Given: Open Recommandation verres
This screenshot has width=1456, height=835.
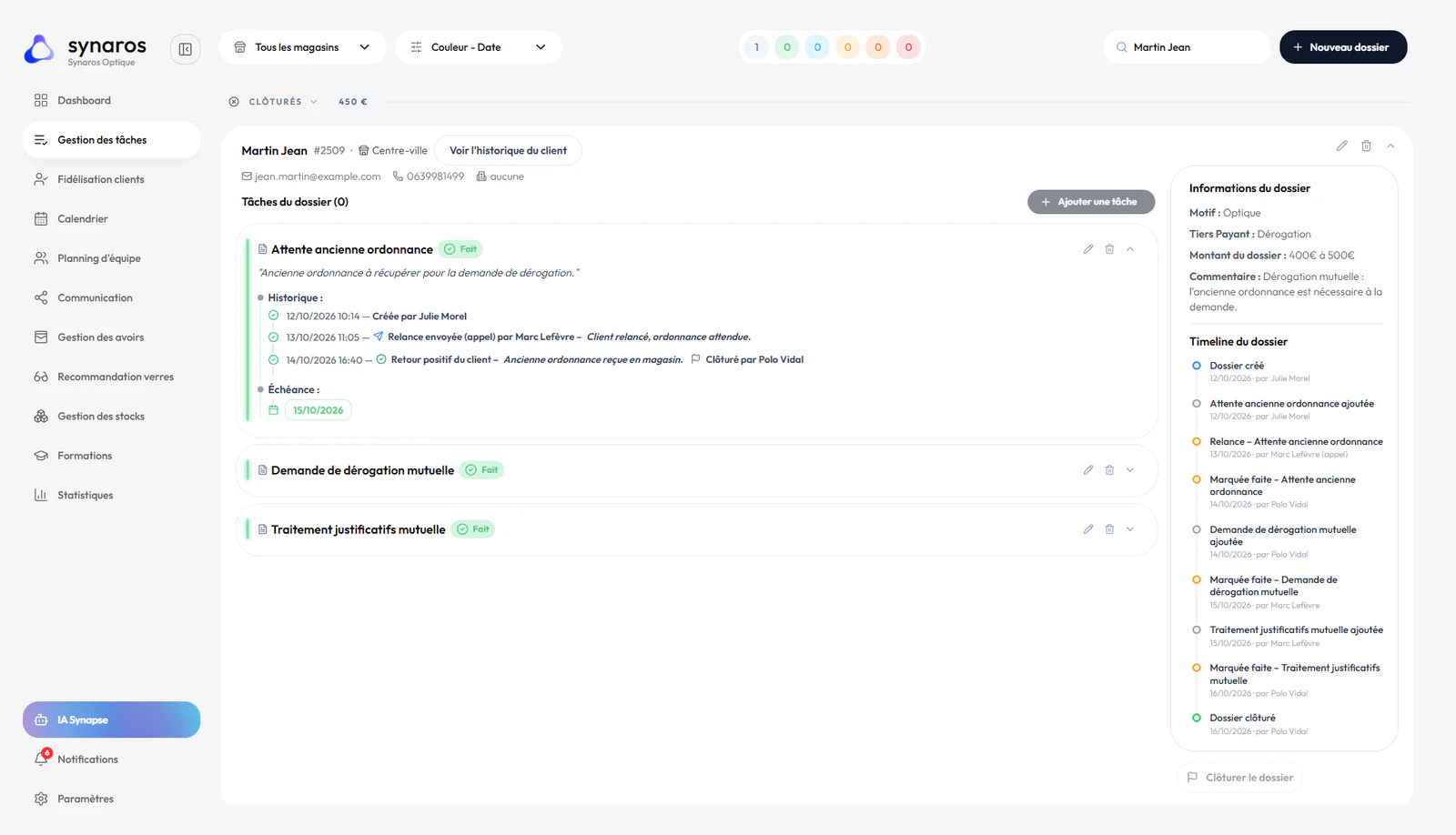Looking at the screenshot, I should point(111,377).
